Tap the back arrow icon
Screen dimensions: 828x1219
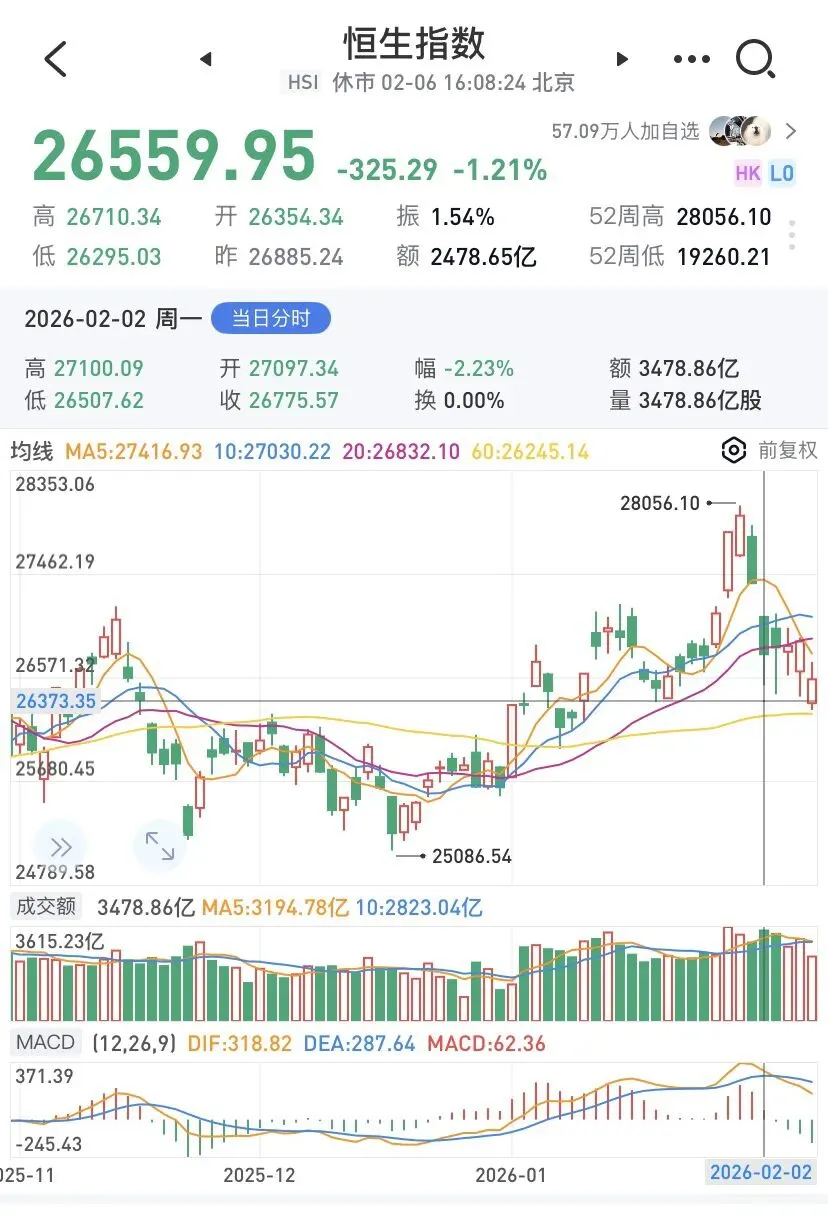pyautogui.click(x=56, y=59)
